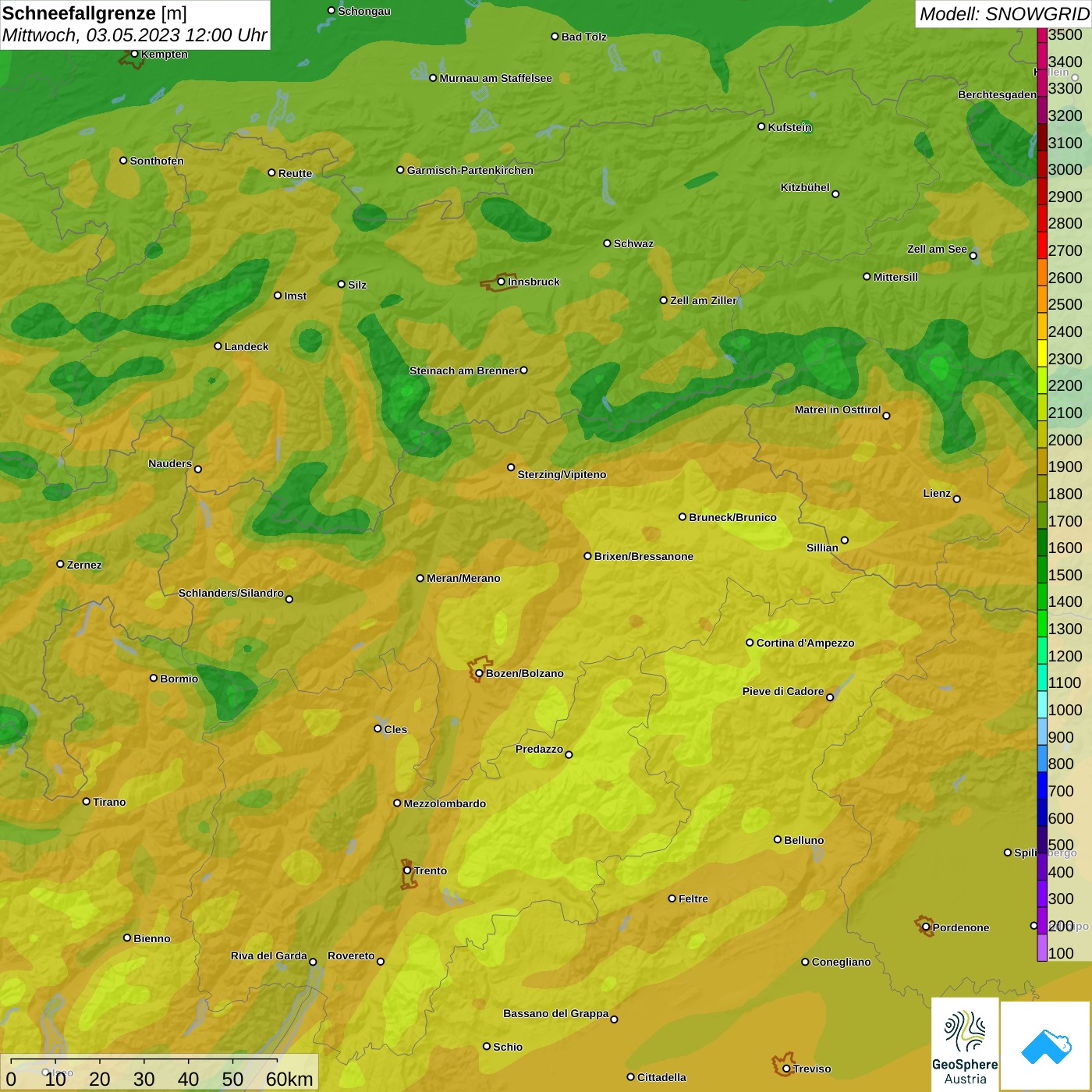Click the Bozen/Bolzano label

(525, 674)
